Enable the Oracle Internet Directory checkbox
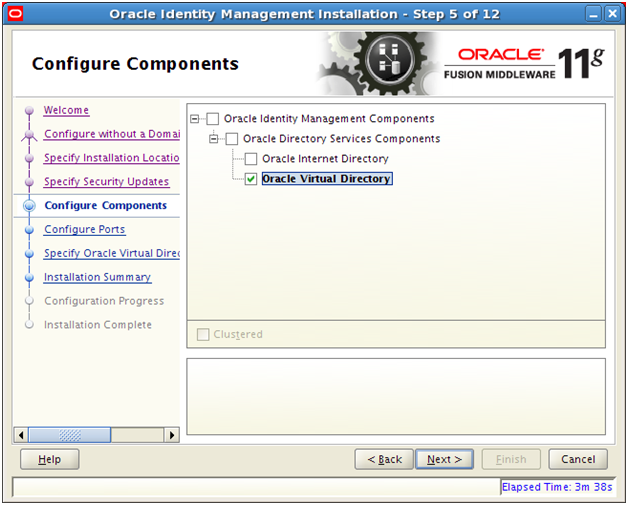 pyautogui.click(x=251, y=159)
